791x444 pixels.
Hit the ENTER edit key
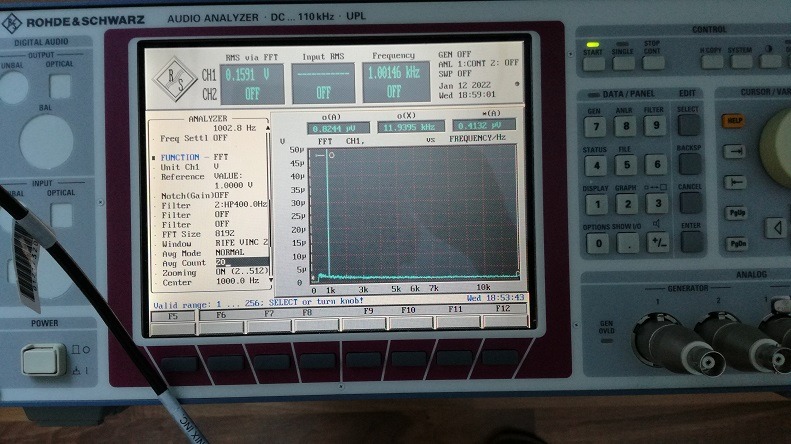coord(691,242)
